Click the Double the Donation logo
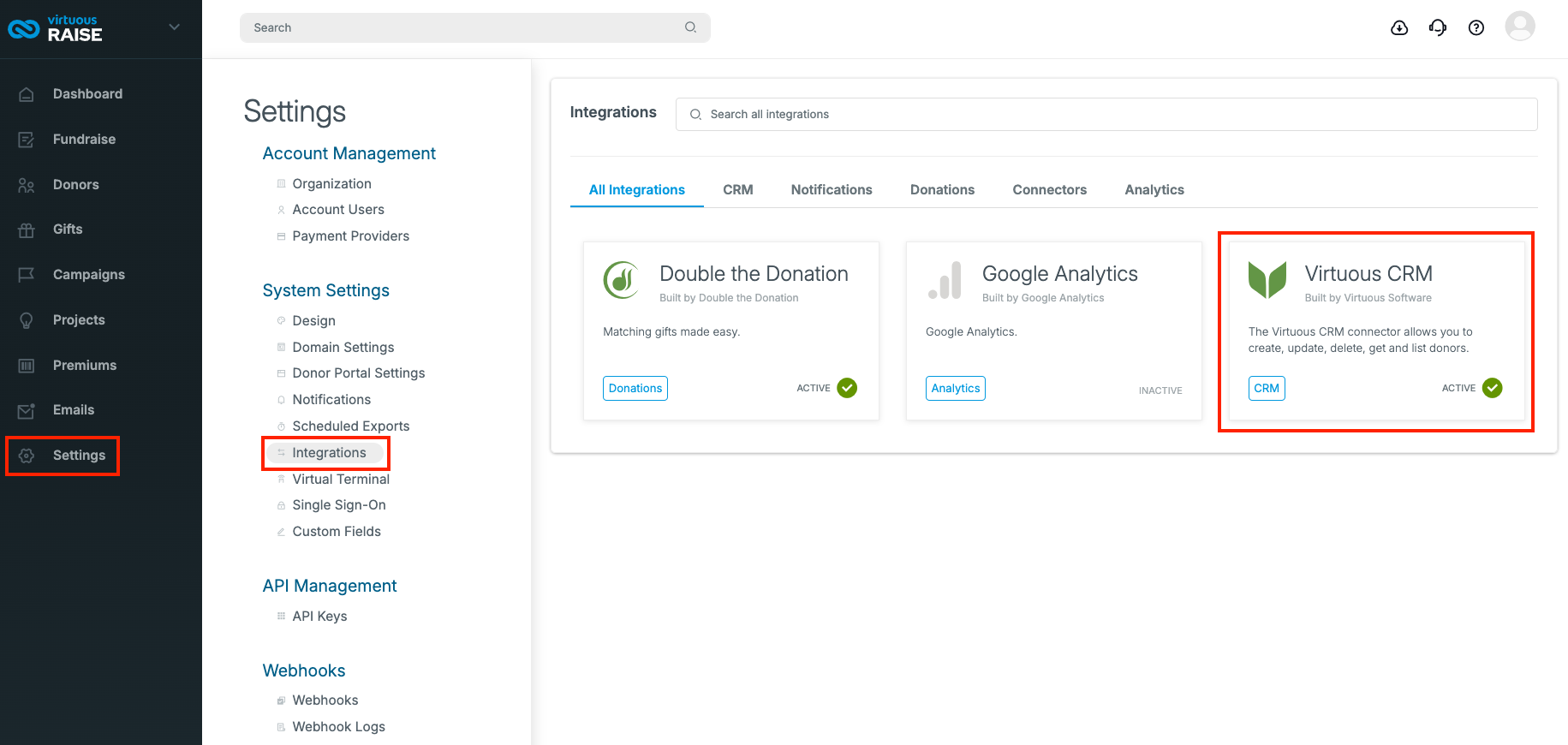Viewport: 1568px width, 745px height. pyautogui.click(x=623, y=280)
